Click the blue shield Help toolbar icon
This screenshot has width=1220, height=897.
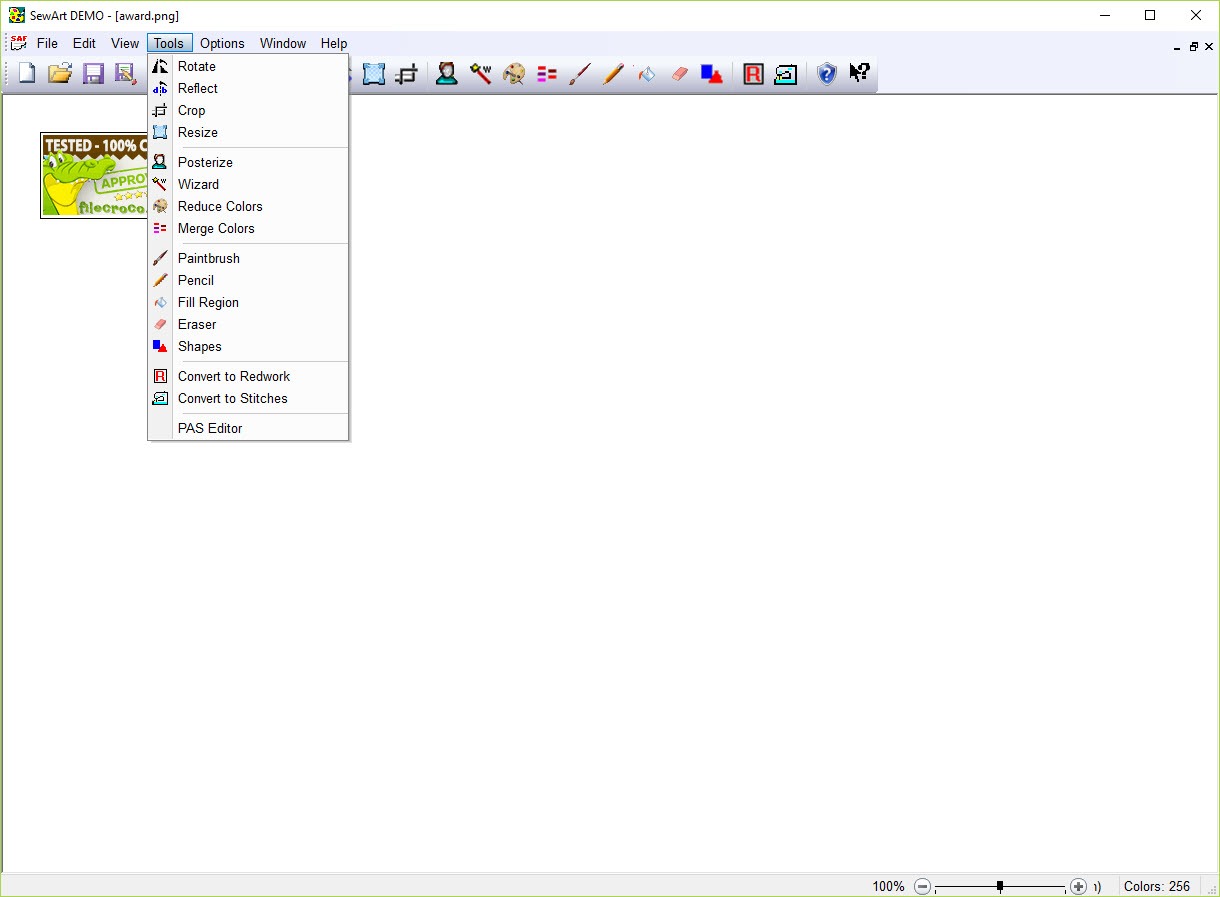pos(826,74)
